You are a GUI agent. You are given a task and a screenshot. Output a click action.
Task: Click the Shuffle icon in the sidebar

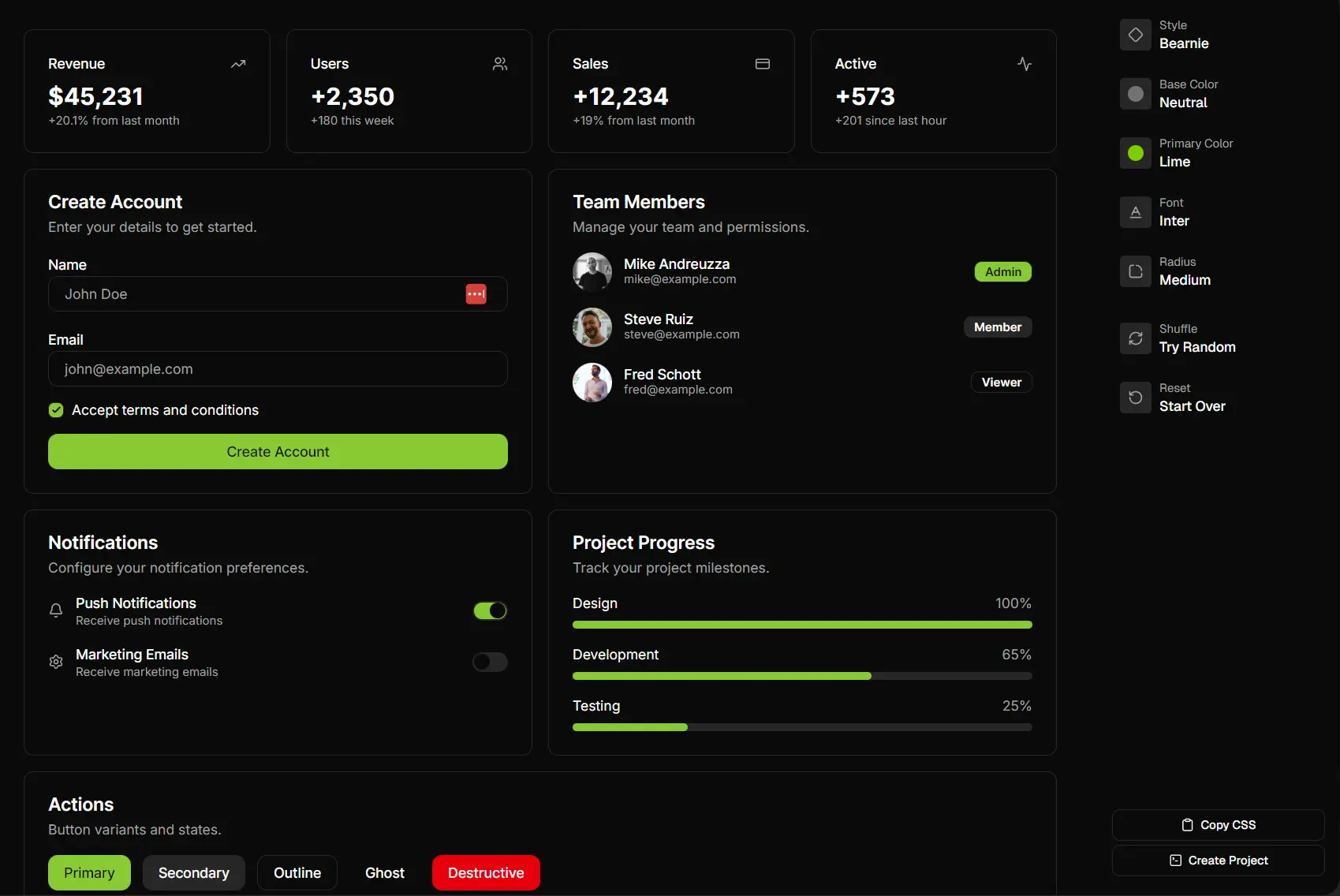1135,338
